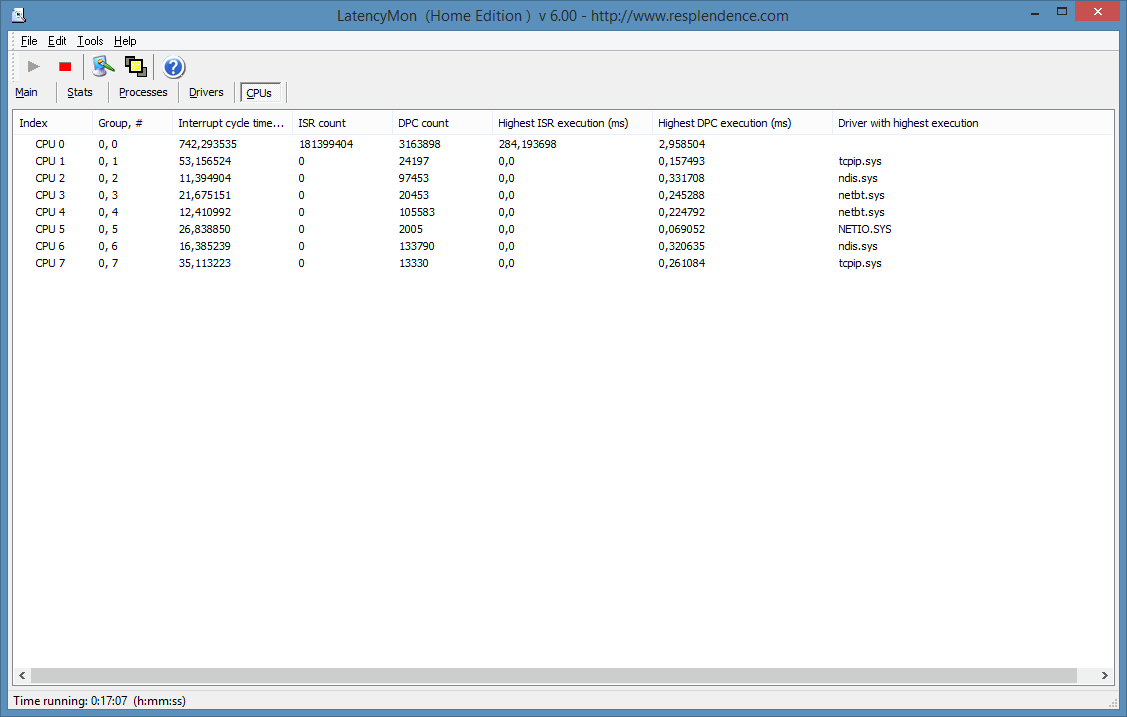The height and width of the screenshot is (717, 1127).
Task: Sort by Highest DPC execution (ms) header
Action: (x=742, y=123)
